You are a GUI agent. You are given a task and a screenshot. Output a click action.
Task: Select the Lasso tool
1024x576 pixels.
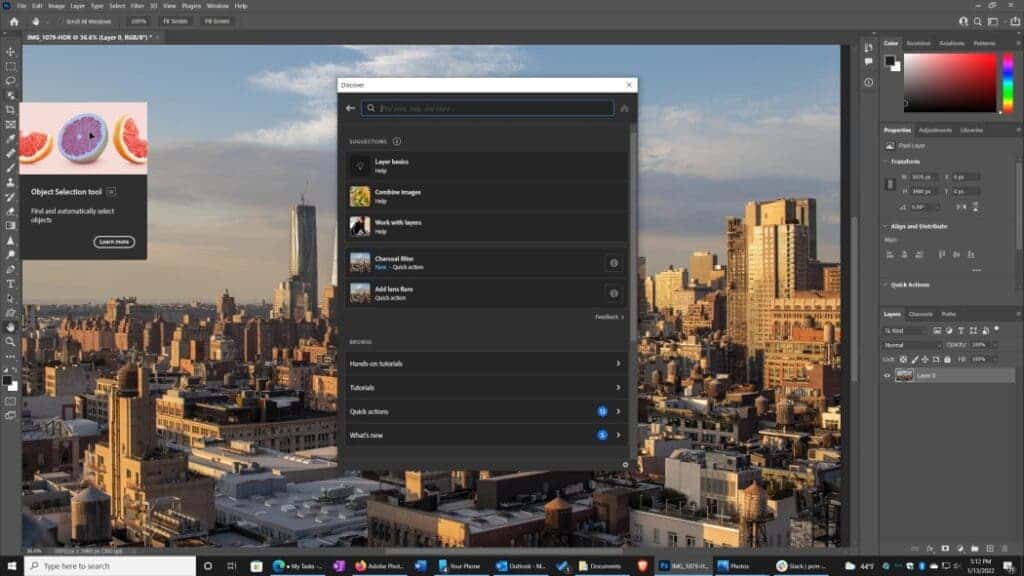click(x=11, y=81)
